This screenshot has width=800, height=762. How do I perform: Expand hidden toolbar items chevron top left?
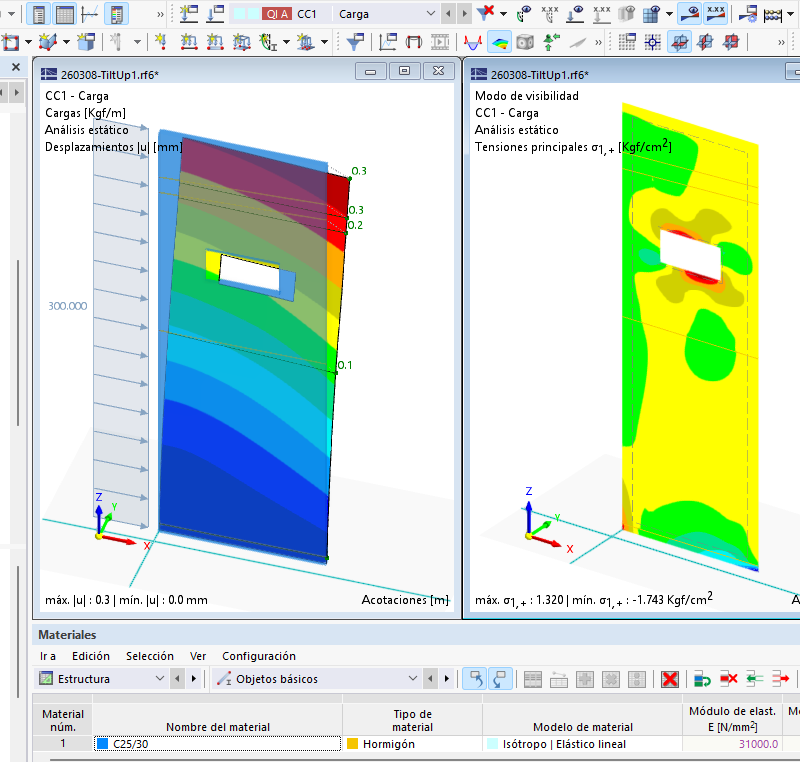160,14
